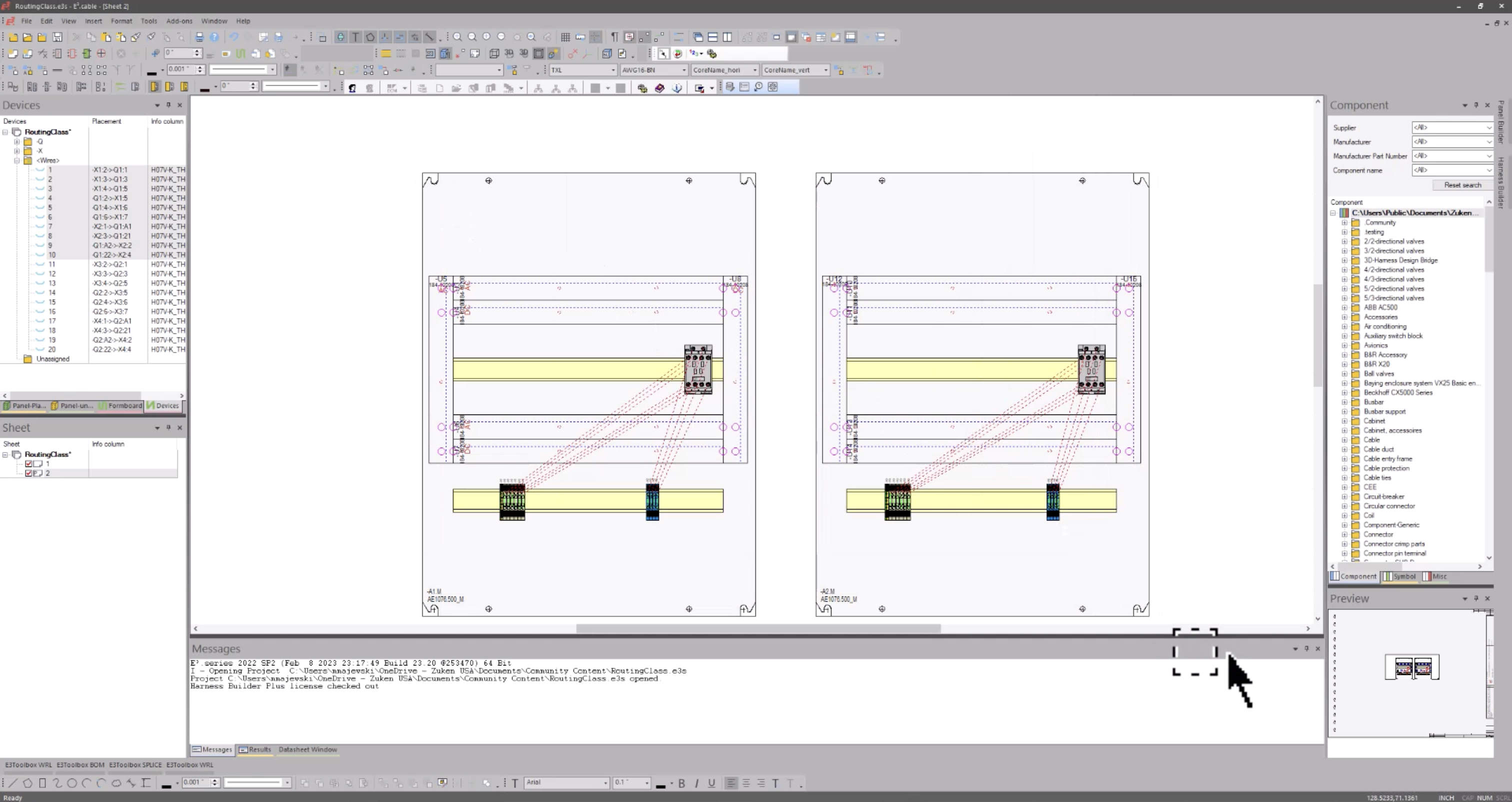
Task: Toggle Bold text formatting
Action: pos(681,783)
